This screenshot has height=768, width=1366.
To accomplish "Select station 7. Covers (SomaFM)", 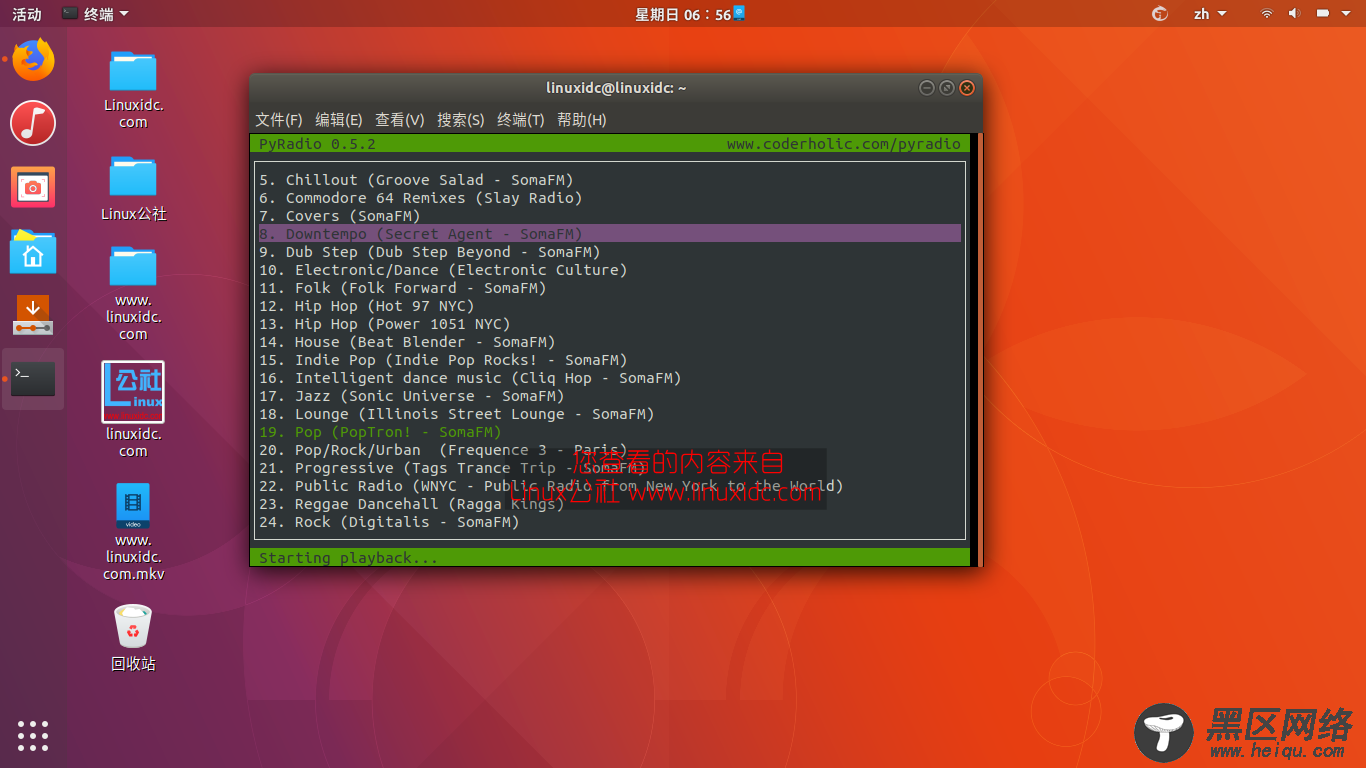I will click(x=610, y=216).
